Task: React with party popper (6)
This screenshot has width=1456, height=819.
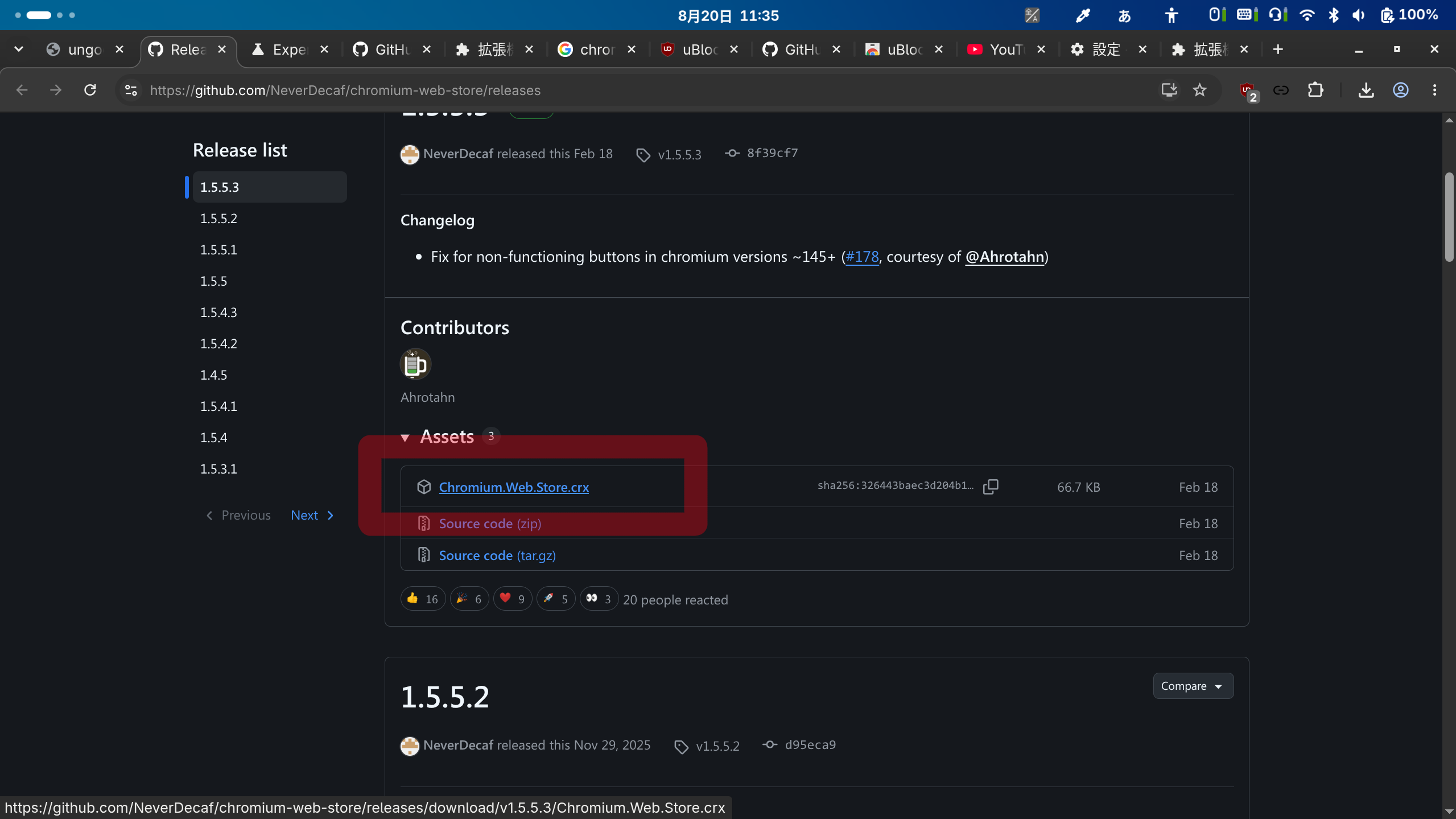Action: coord(469,599)
